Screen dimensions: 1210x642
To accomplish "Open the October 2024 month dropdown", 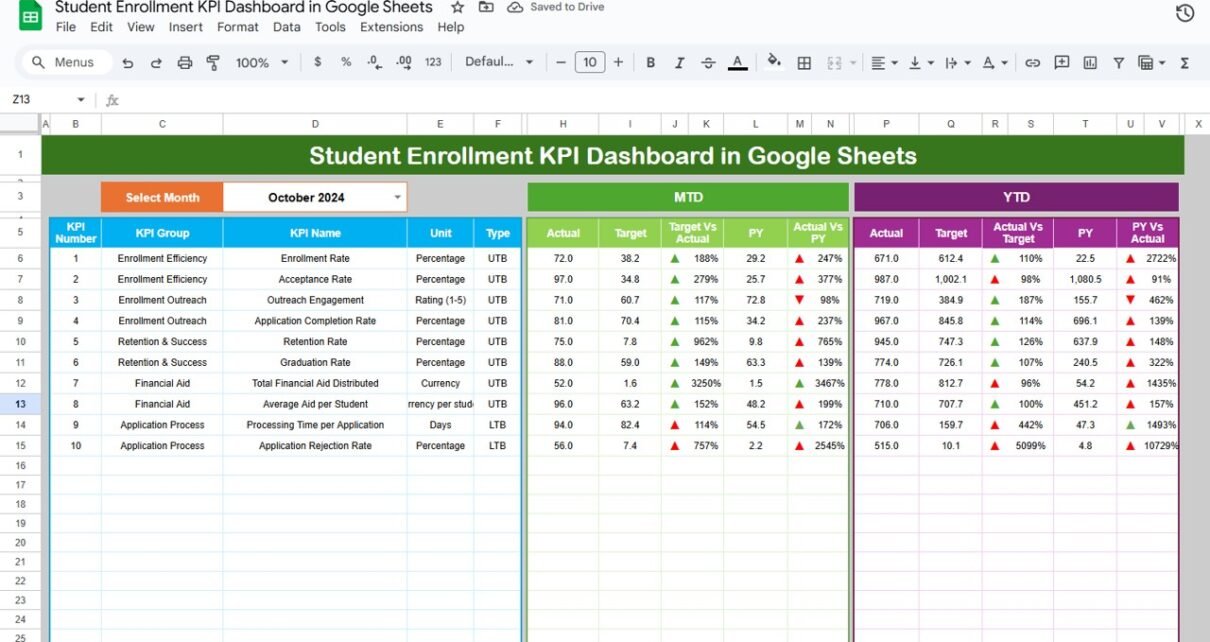I will 397,197.
